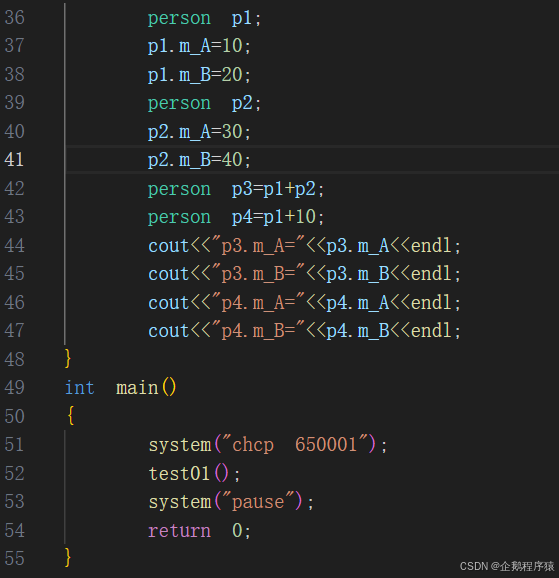Click line number 41 in gutter
The image size is (559, 578).
click(x=14, y=160)
